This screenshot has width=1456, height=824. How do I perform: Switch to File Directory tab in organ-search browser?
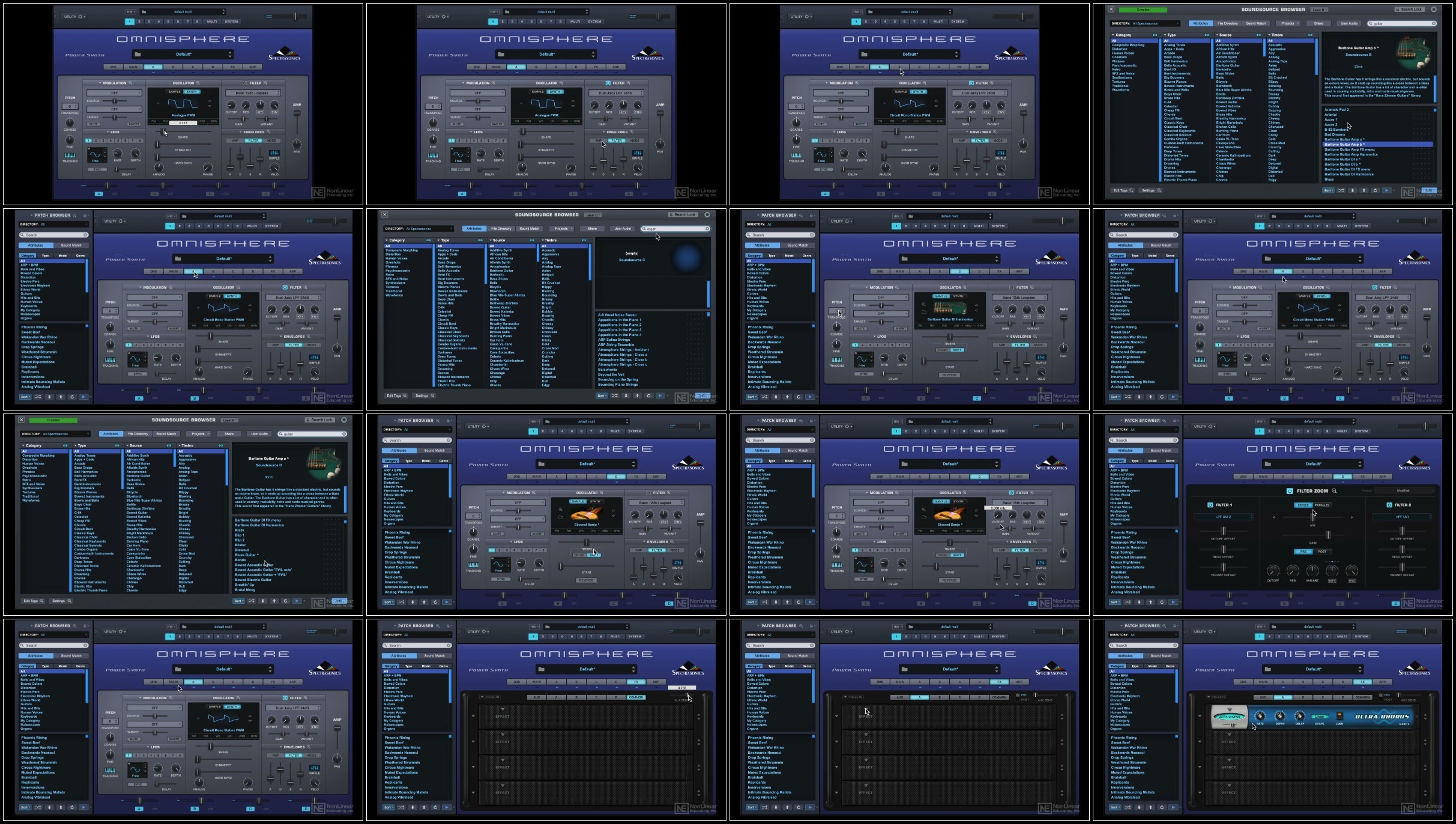pyautogui.click(x=501, y=229)
